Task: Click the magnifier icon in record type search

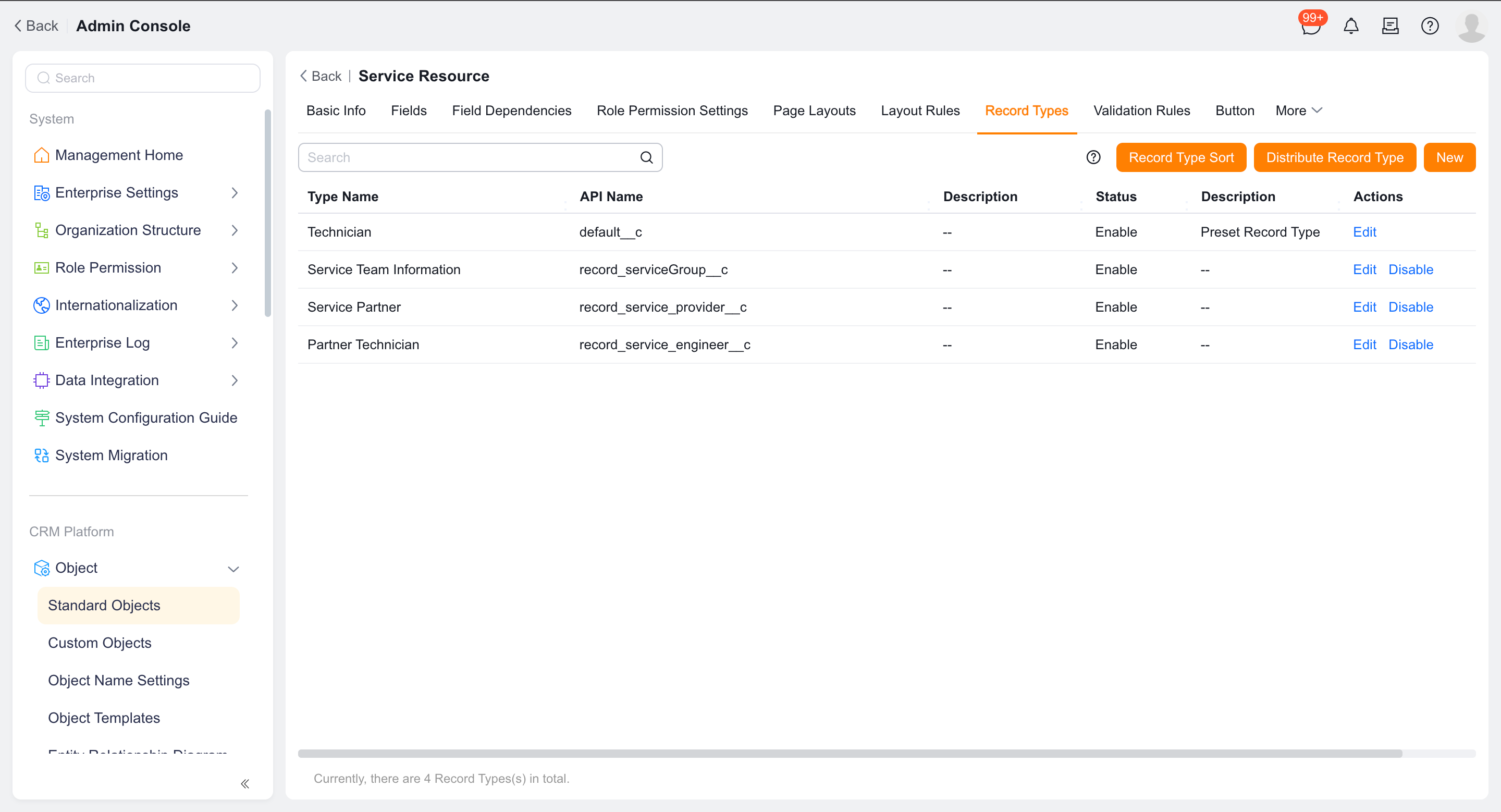Action: coord(646,157)
